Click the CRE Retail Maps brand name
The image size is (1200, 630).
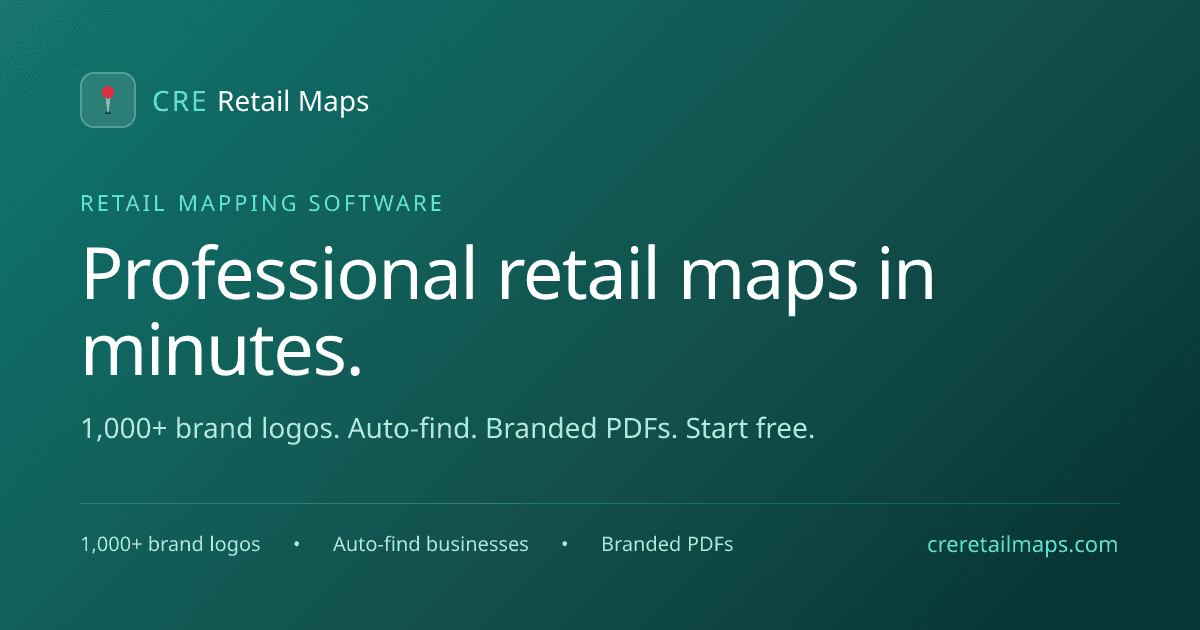tap(260, 101)
